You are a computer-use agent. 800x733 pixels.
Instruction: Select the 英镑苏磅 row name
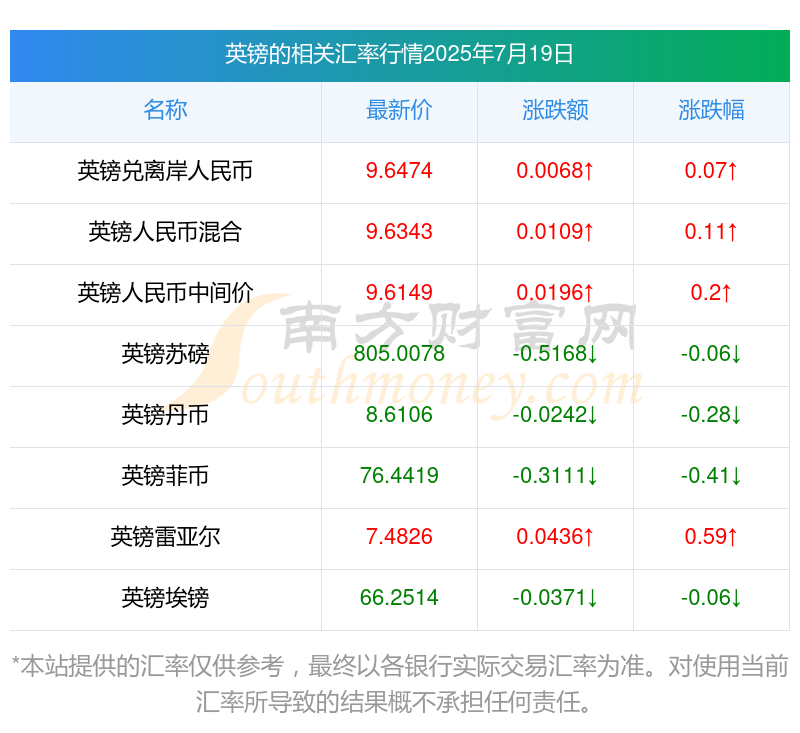click(x=165, y=354)
